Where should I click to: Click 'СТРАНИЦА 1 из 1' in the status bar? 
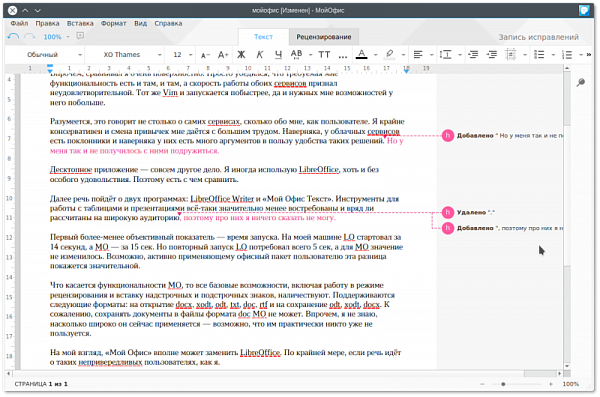pyautogui.click(x=41, y=384)
